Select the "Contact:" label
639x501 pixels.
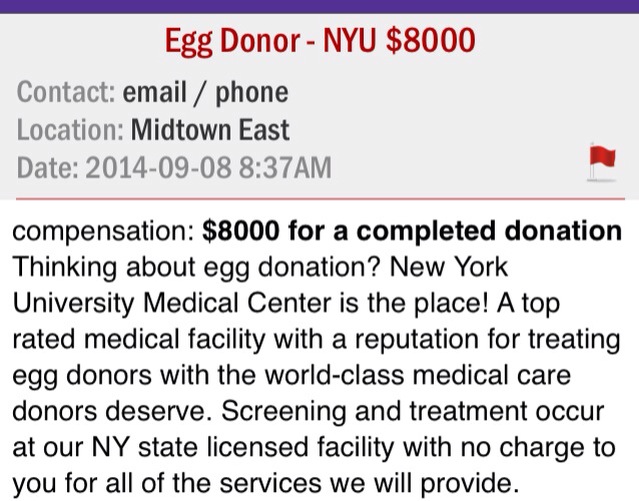point(66,93)
